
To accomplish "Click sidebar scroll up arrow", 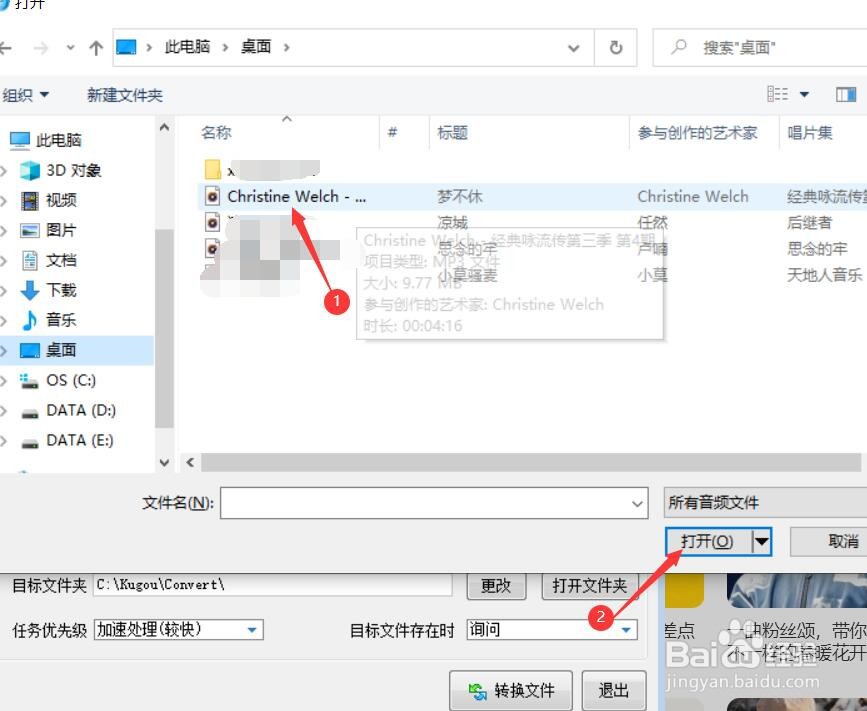I will tap(164, 127).
